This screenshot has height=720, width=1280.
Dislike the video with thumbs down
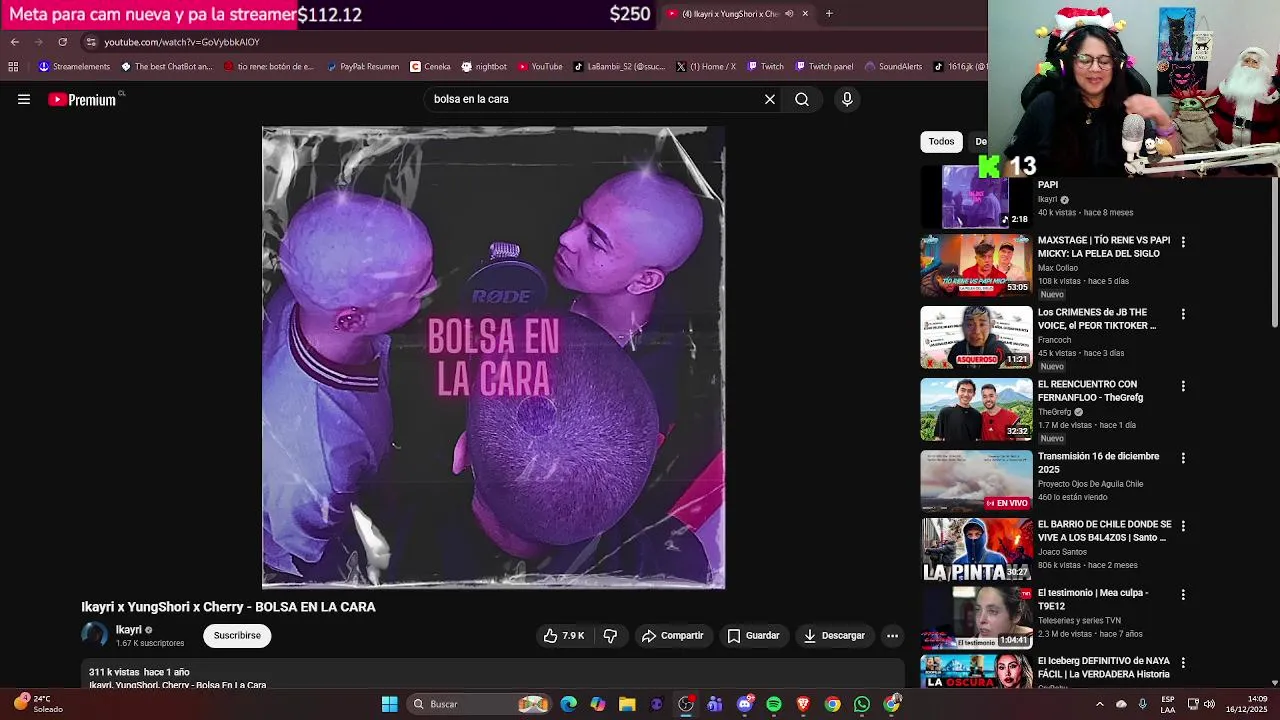point(610,636)
